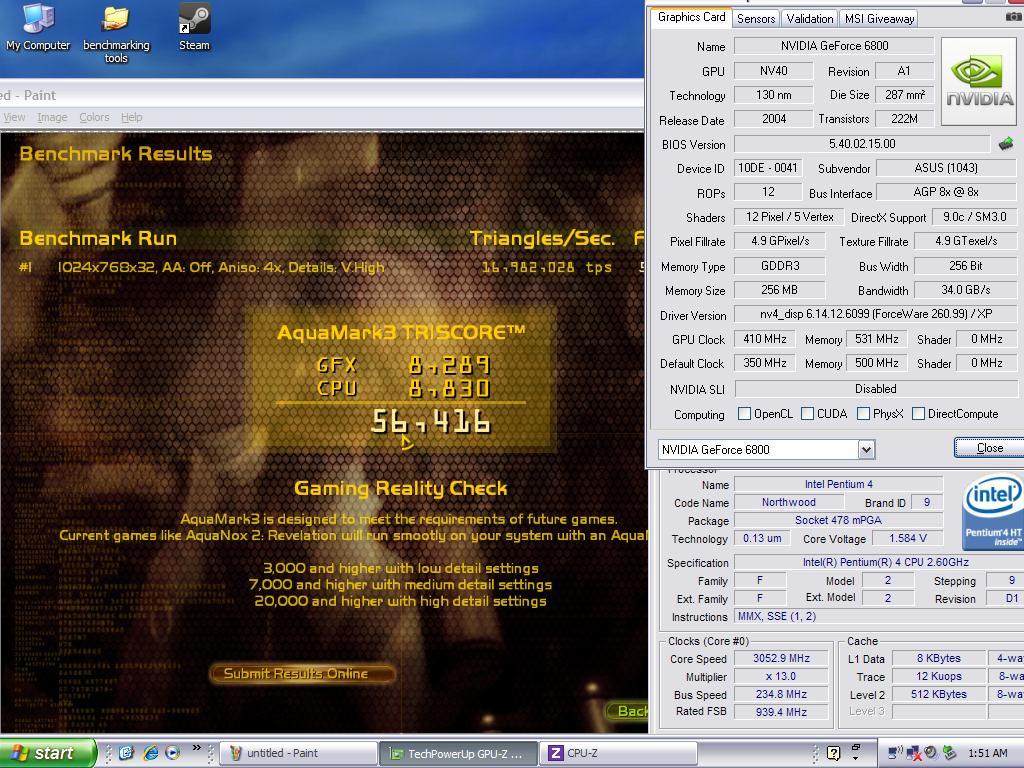The width and height of the screenshot is (1024, 768).
Task: Click the round gray tray icon
Action: (x=931, y=752)
